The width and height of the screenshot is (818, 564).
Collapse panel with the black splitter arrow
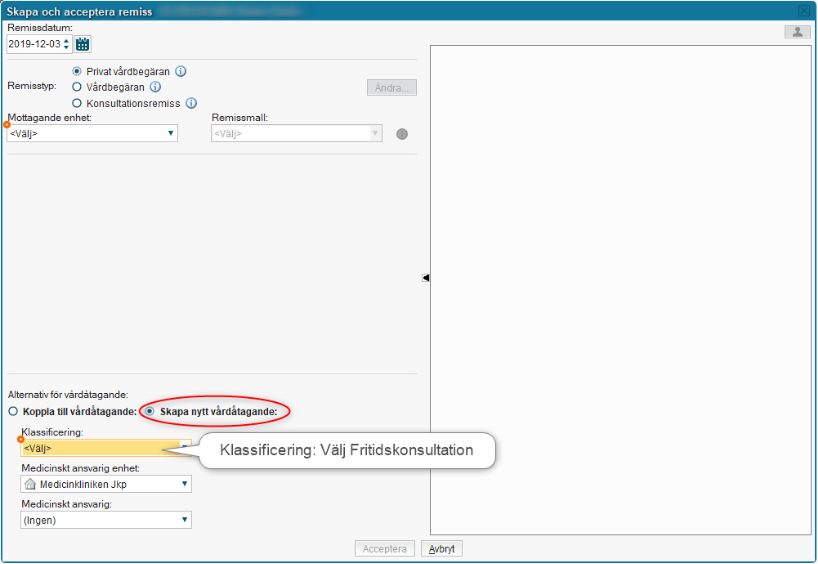(425, 278)
